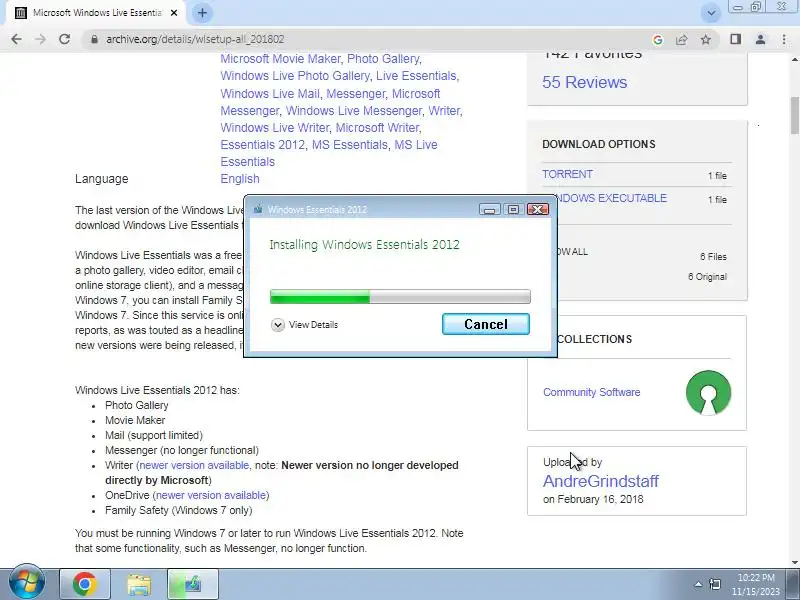Click the 6 Original files text
800x600 pixels.
tap(707, 277)
